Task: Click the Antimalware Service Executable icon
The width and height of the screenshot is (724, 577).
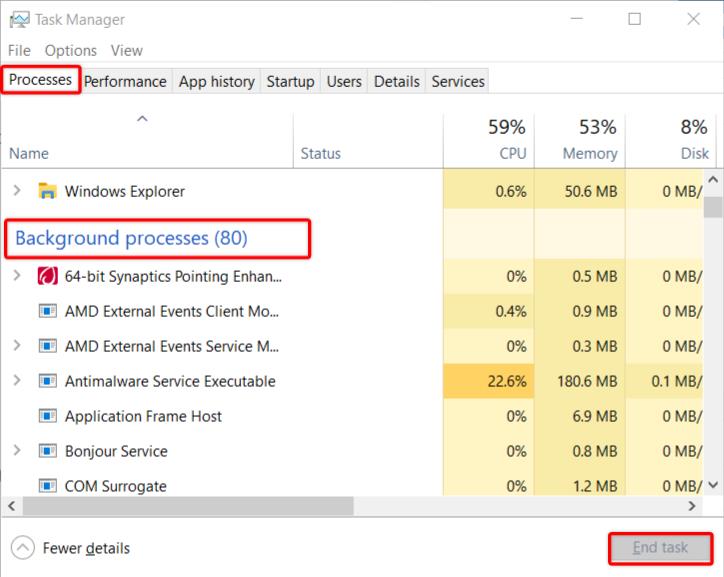Action: pos(47,381)
